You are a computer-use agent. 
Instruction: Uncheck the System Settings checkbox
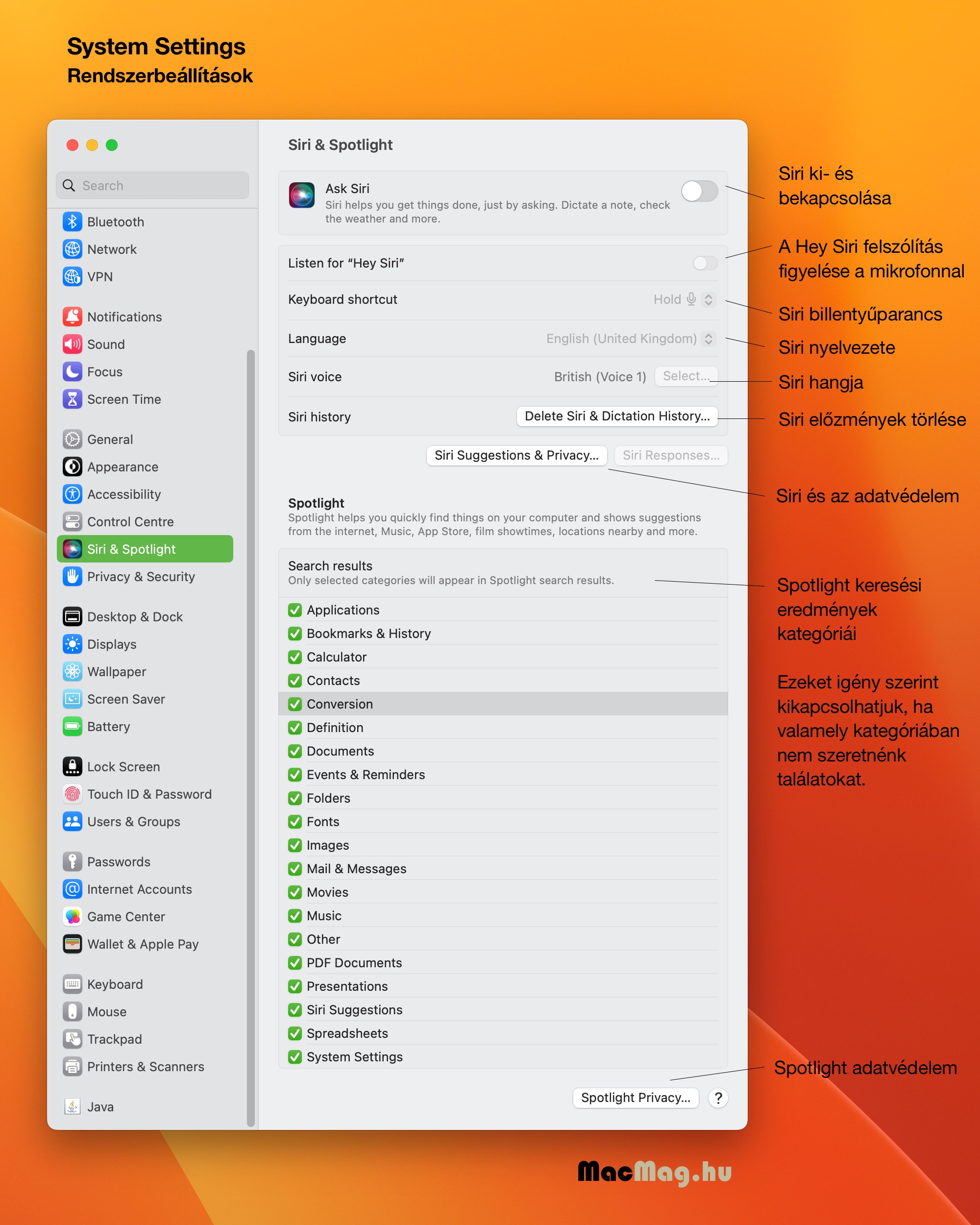pos(295,1057)
